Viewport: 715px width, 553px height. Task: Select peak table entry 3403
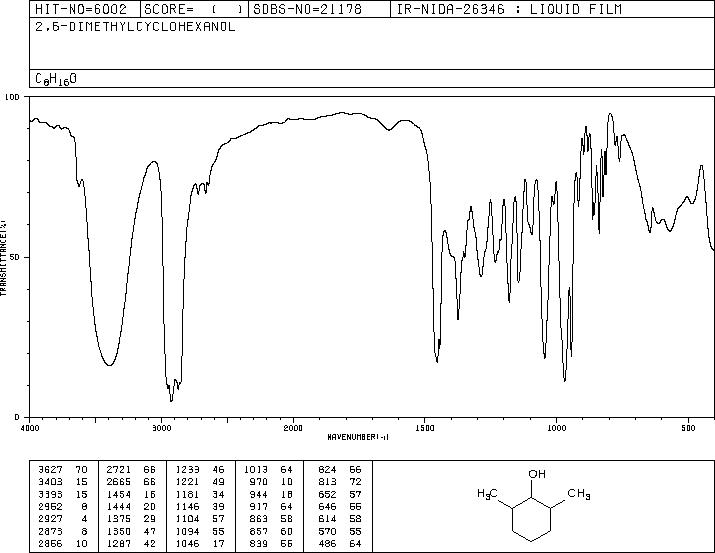click(x=63, y=481)
